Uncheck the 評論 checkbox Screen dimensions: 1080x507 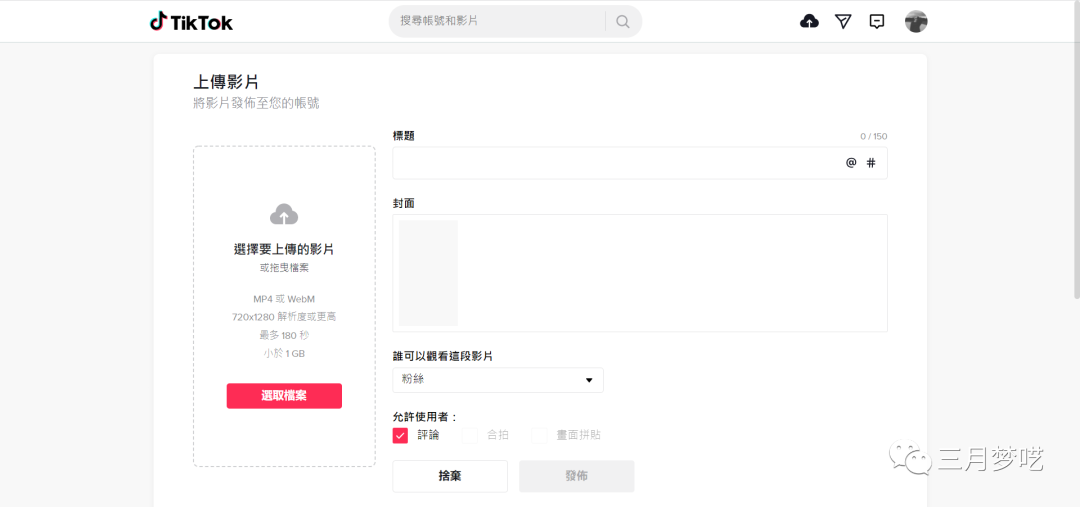[401, 435]
